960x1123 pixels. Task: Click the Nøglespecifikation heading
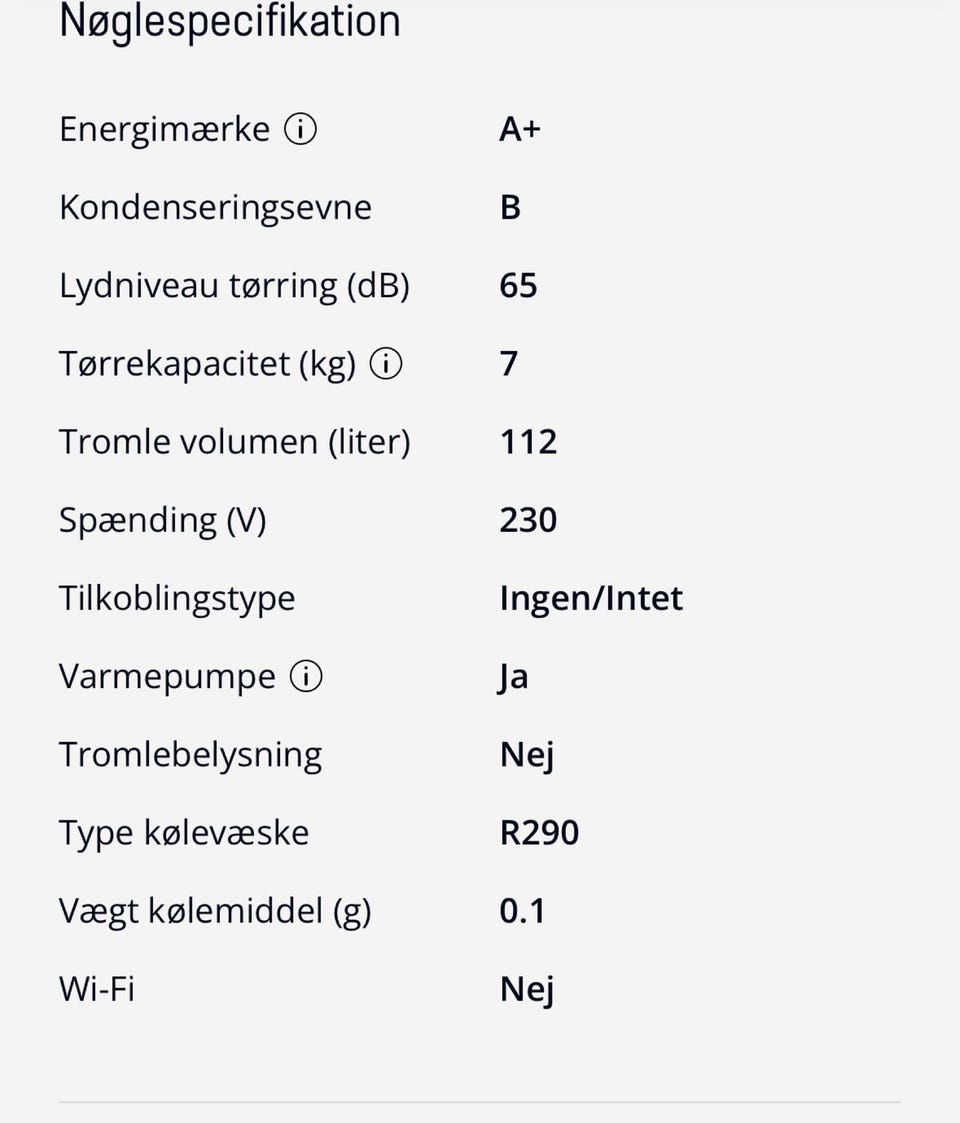pyautogui.click(x=230, y=21)
